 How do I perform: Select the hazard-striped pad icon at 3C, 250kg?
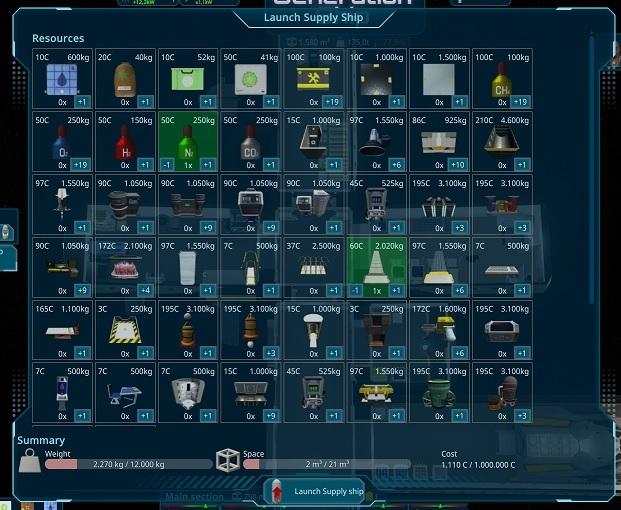[x=125, y=329]
